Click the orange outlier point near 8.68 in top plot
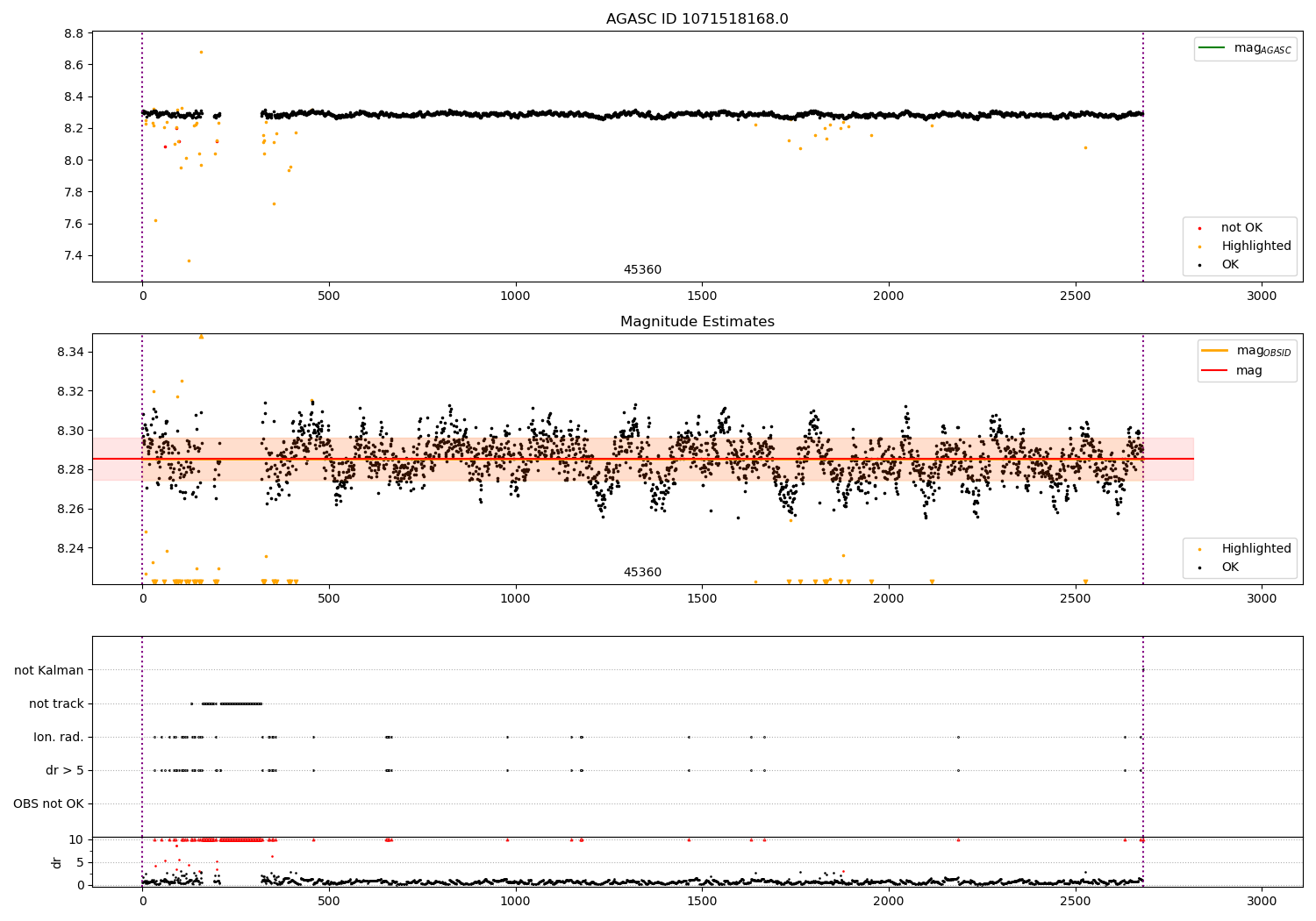 click(x=201, y=52)
